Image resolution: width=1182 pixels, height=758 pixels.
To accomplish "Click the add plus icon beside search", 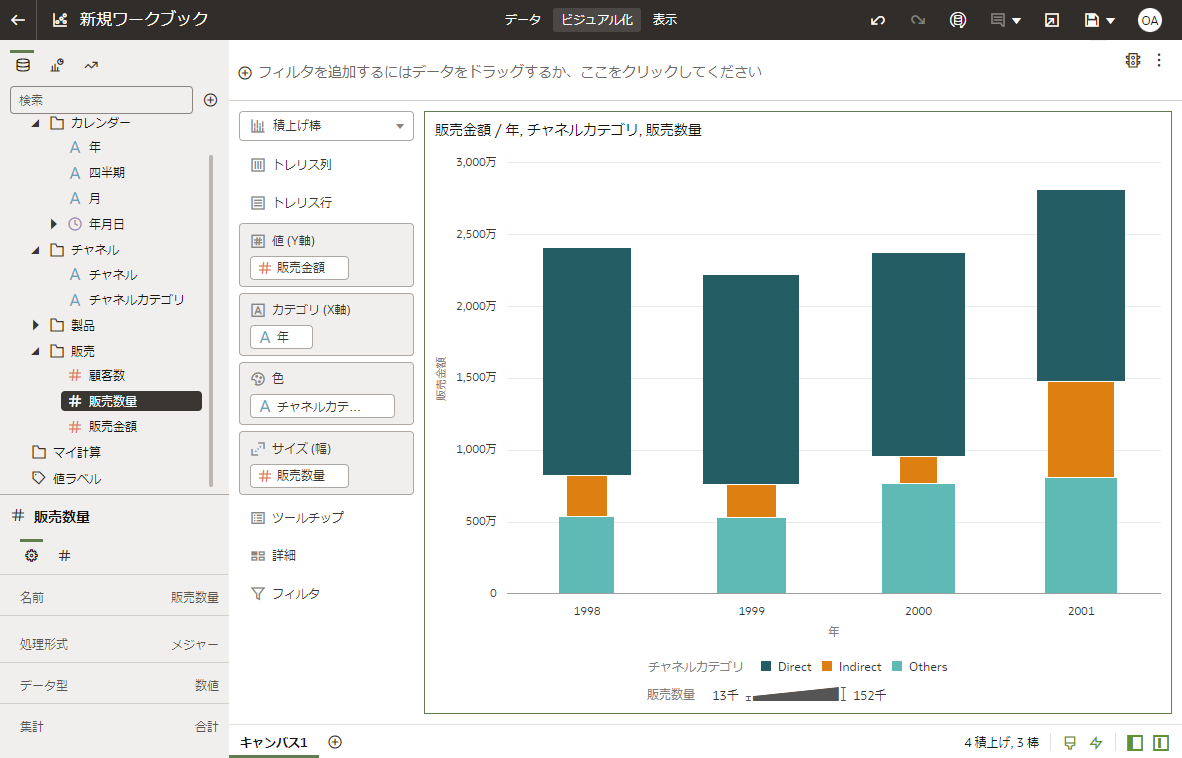I will (x=211, y=99).
